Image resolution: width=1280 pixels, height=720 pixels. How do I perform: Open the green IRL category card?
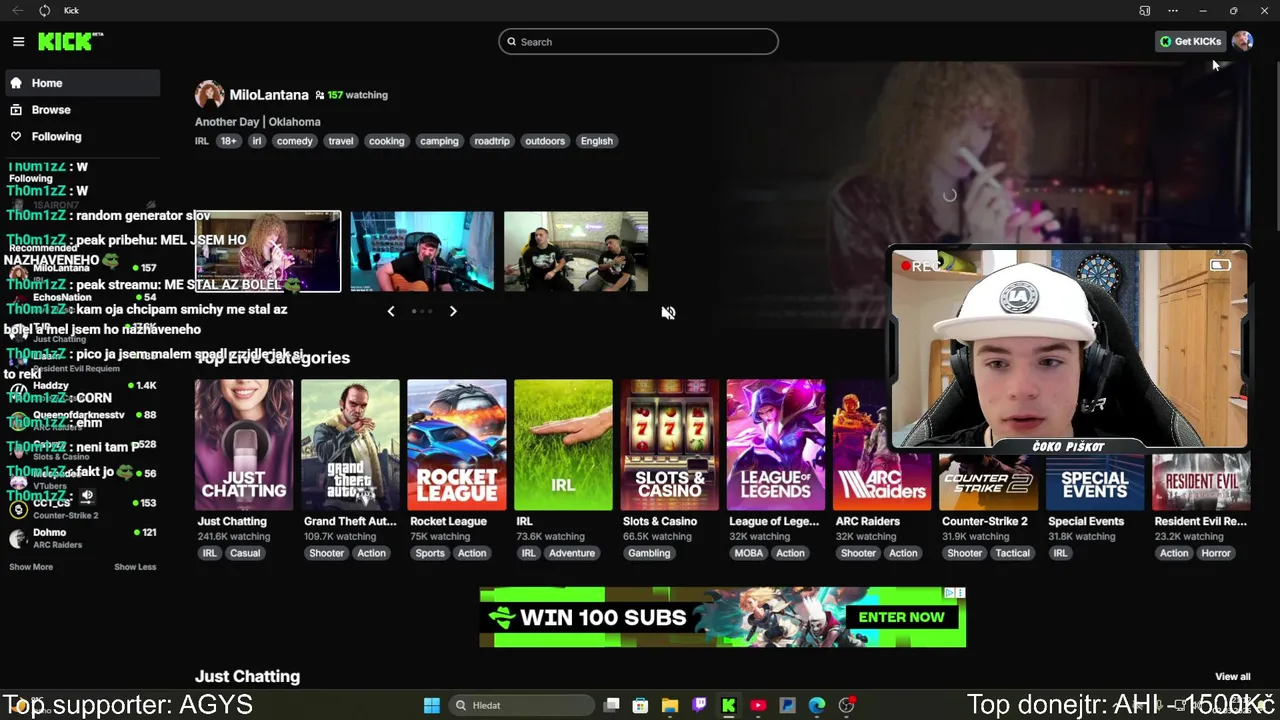click(x=563, y=444)
